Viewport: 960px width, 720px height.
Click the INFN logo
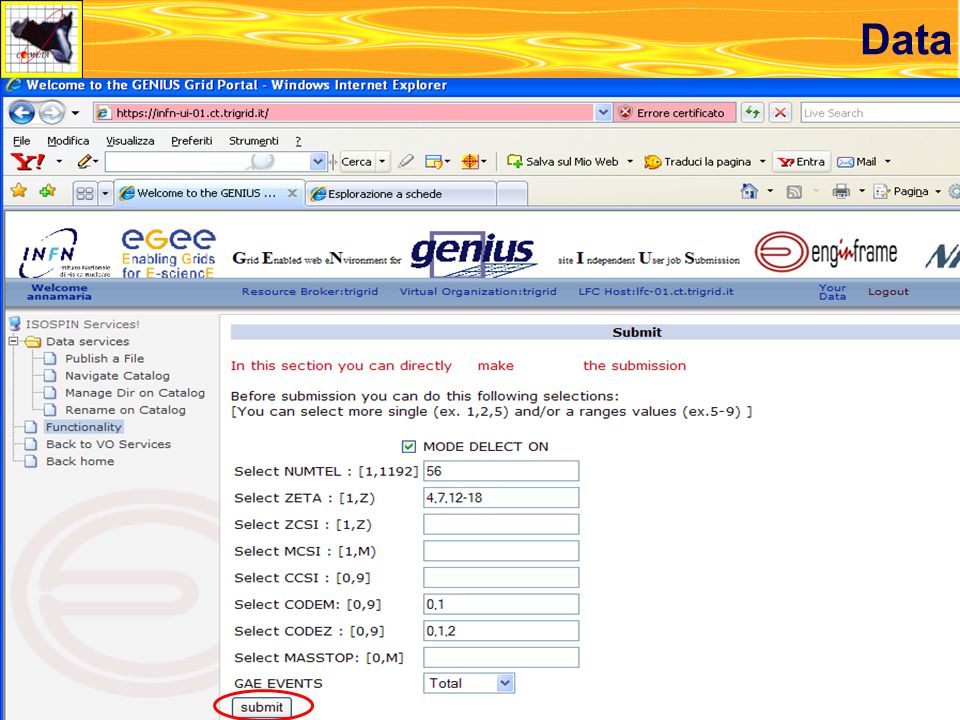click(64, 253)
